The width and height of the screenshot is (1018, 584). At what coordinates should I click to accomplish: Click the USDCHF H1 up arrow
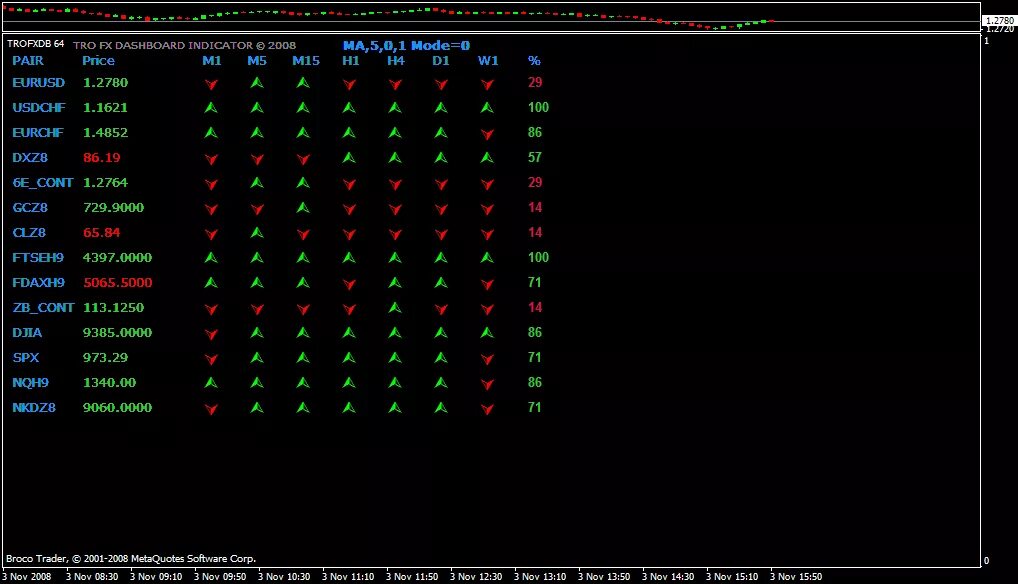(x=349, y=108)
